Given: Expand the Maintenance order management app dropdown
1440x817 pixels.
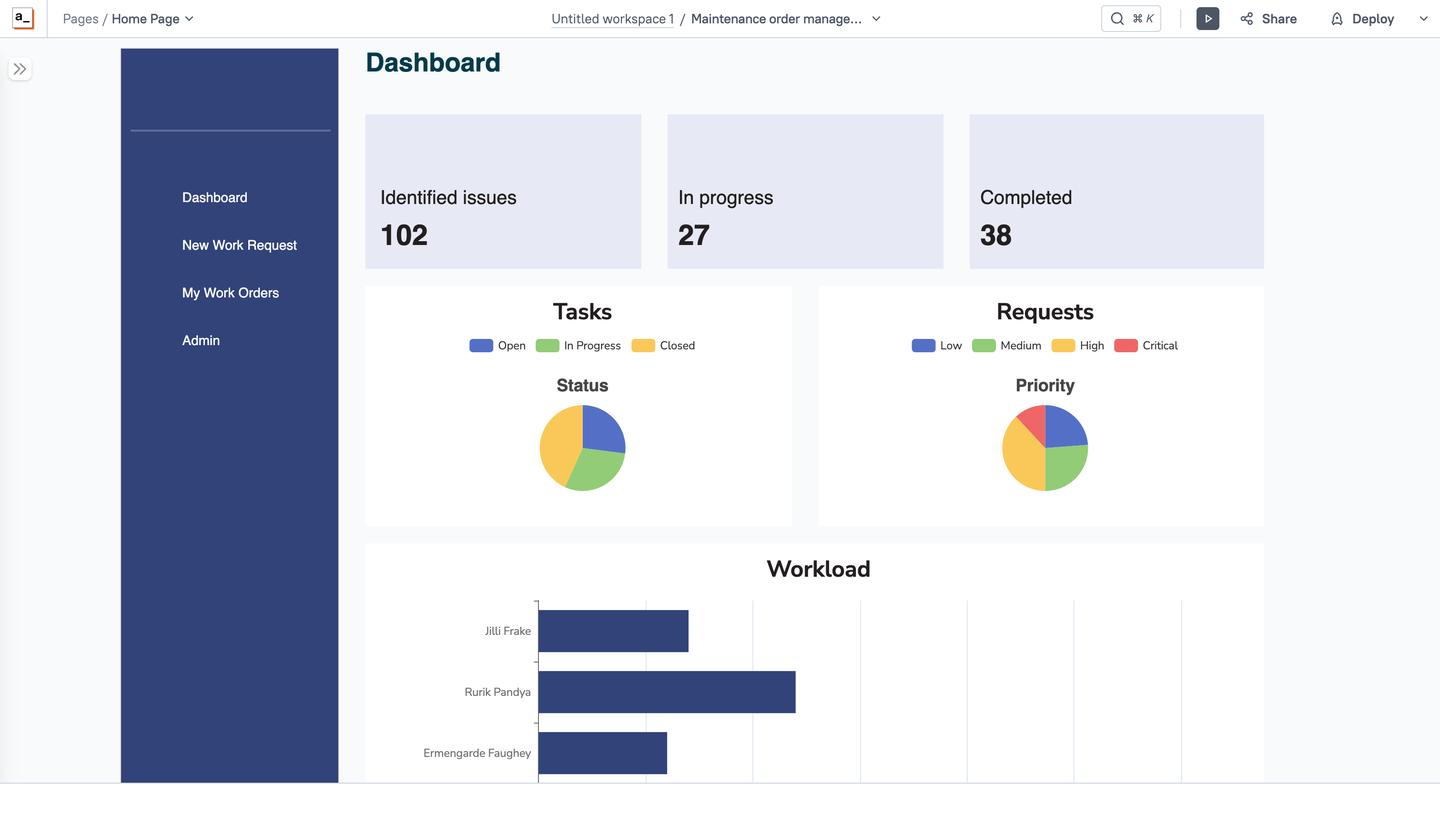Looking at the screenshot, I should pyautogui.click(x=875, y=18).
